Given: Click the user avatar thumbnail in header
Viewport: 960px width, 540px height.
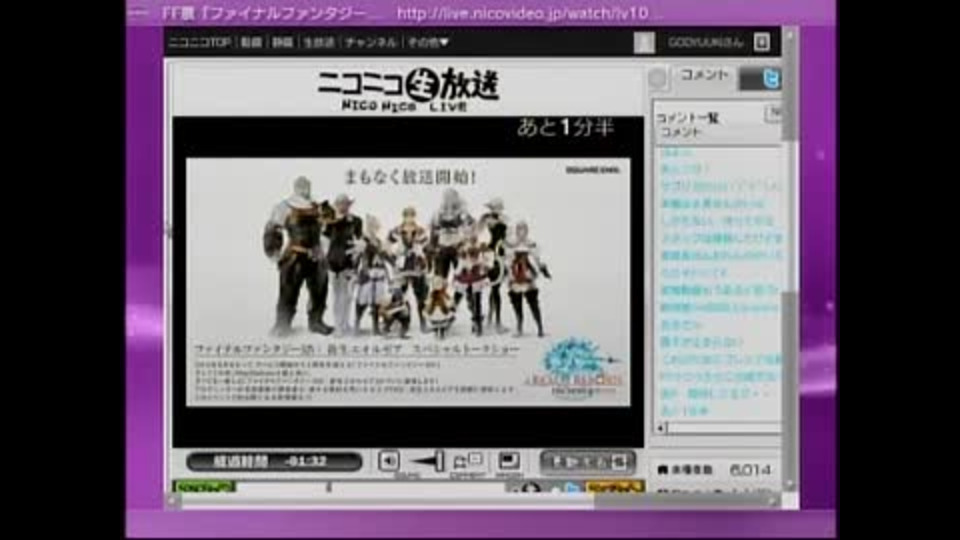Looking at the screenshot, I should pyautogui.click(x=644, y=42).
